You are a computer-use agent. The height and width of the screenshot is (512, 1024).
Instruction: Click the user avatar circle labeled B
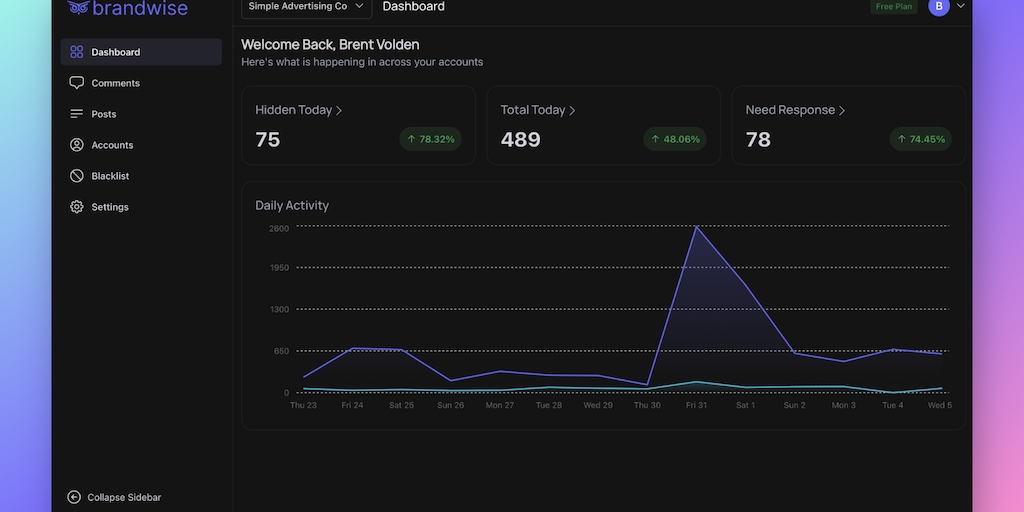tap(938, 7)
